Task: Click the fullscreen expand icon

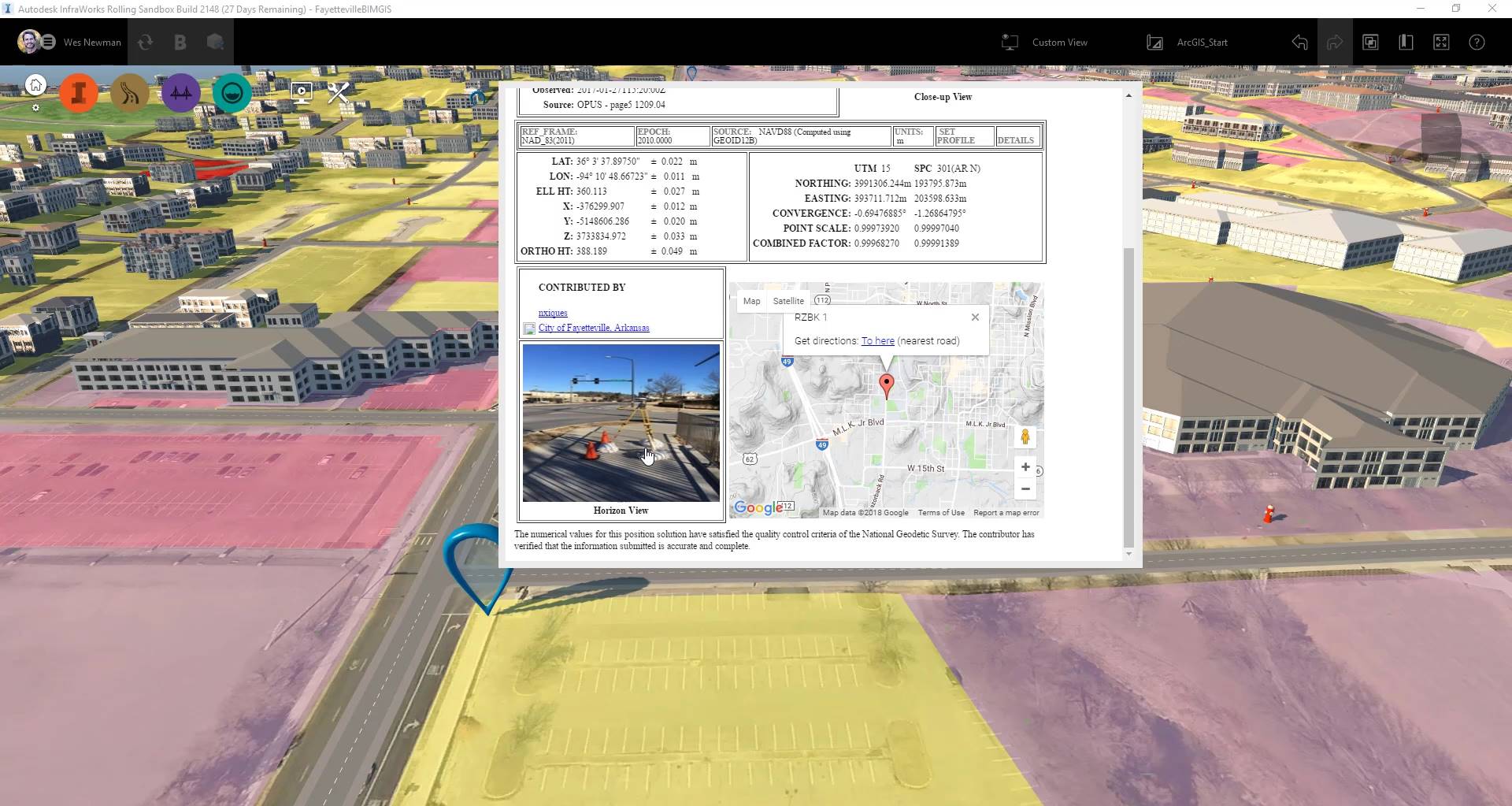Action: point(1442,42)
